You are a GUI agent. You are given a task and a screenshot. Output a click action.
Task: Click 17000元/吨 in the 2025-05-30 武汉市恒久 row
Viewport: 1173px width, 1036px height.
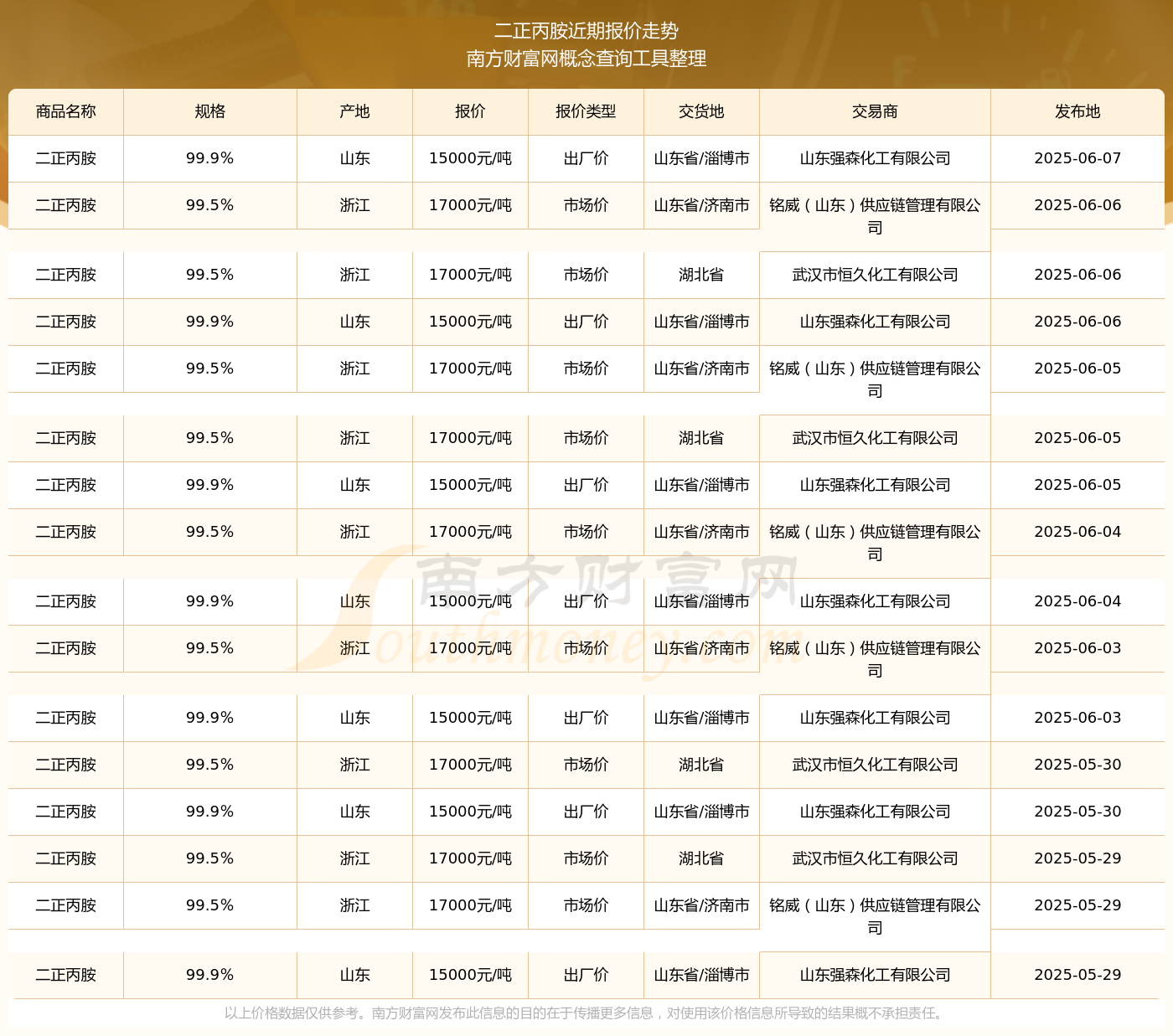click(x=470, y=765)
